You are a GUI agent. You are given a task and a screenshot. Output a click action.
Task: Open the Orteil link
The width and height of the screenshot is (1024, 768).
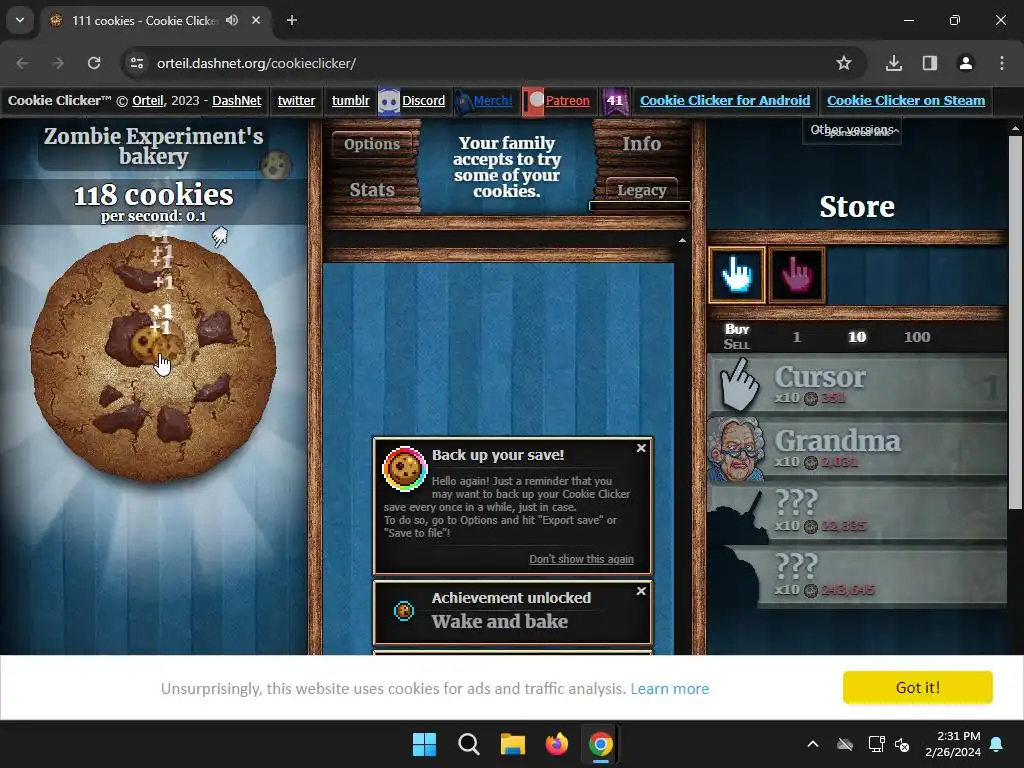148,101
